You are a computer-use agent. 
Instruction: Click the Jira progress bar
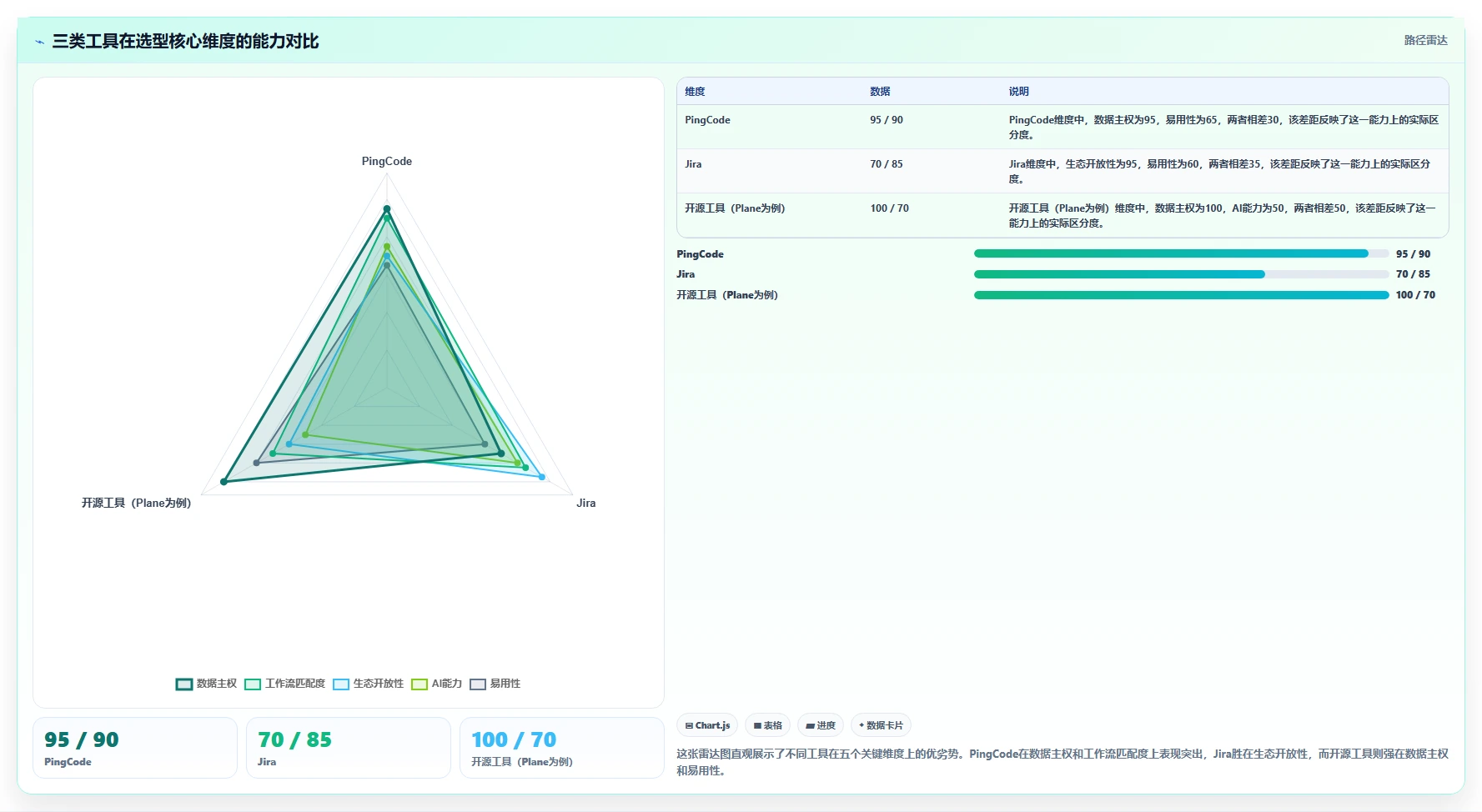(1182, 274)
